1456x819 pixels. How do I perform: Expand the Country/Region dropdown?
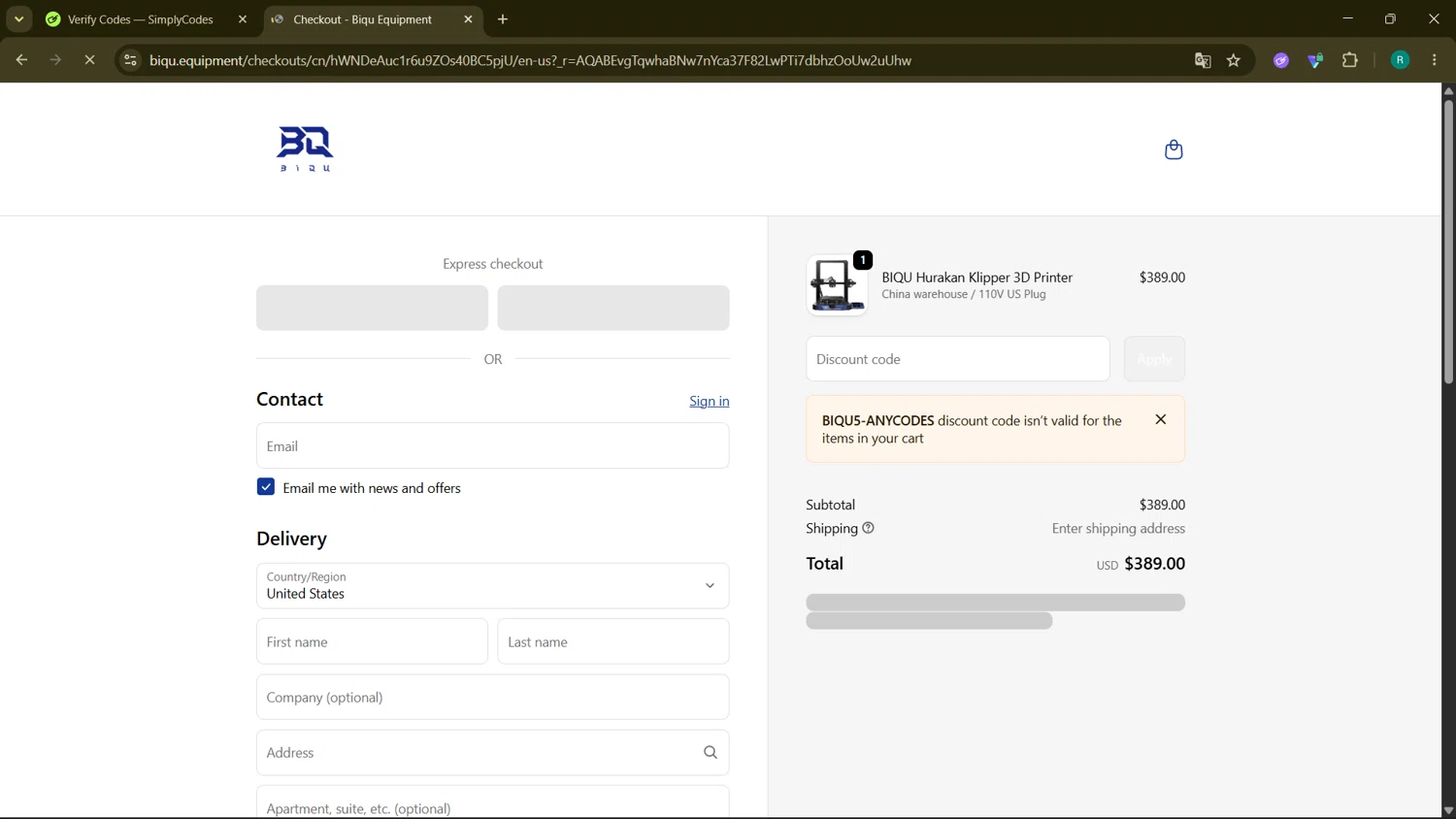point(493,585)
